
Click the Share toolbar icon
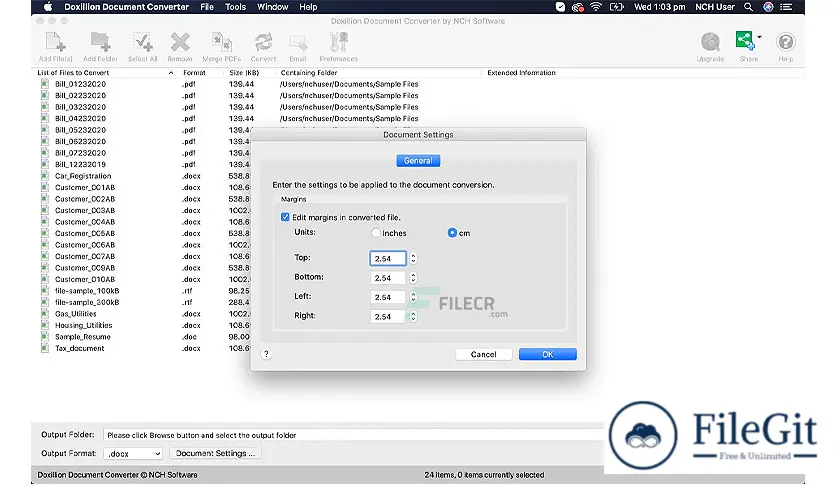click(x=745, y=41)
